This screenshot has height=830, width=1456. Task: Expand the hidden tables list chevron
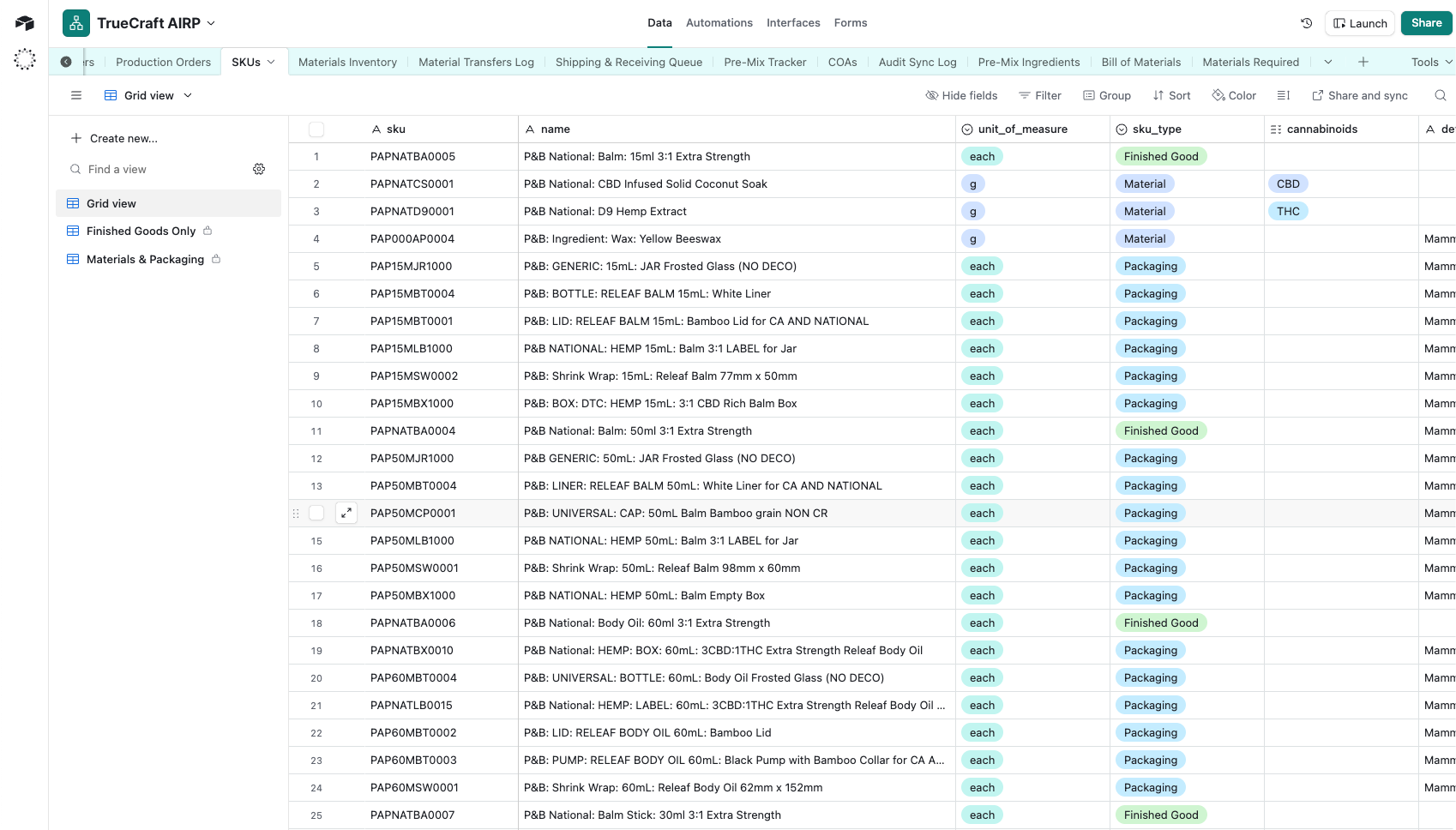pos(1328,62)
